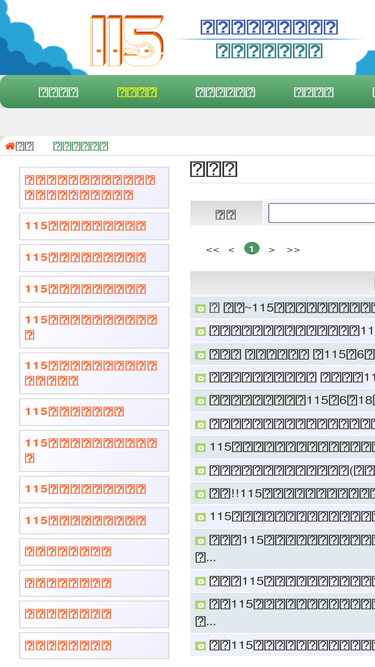Viewport: 375px width, 667px height.
Task: Click green icon beside row mentioning "115?6?18"
Action: [200, 401]
